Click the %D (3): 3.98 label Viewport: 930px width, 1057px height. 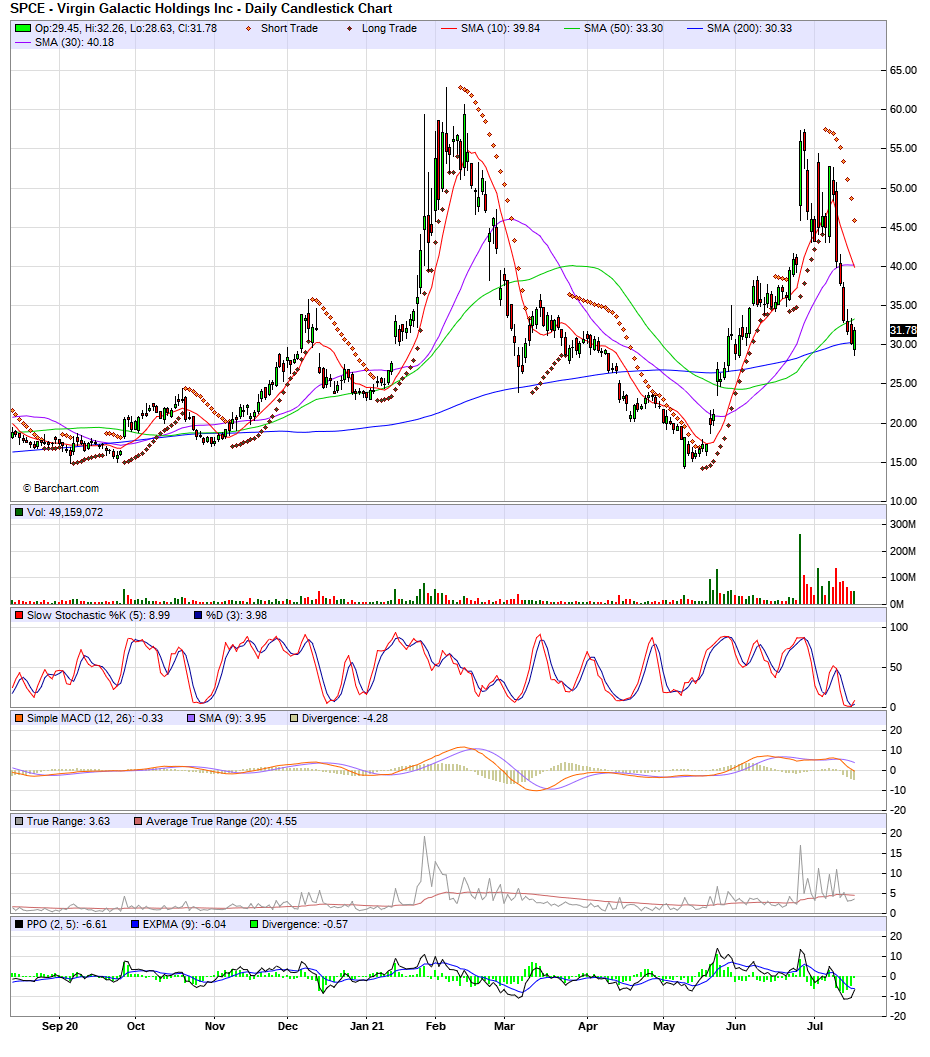(237, 615)
